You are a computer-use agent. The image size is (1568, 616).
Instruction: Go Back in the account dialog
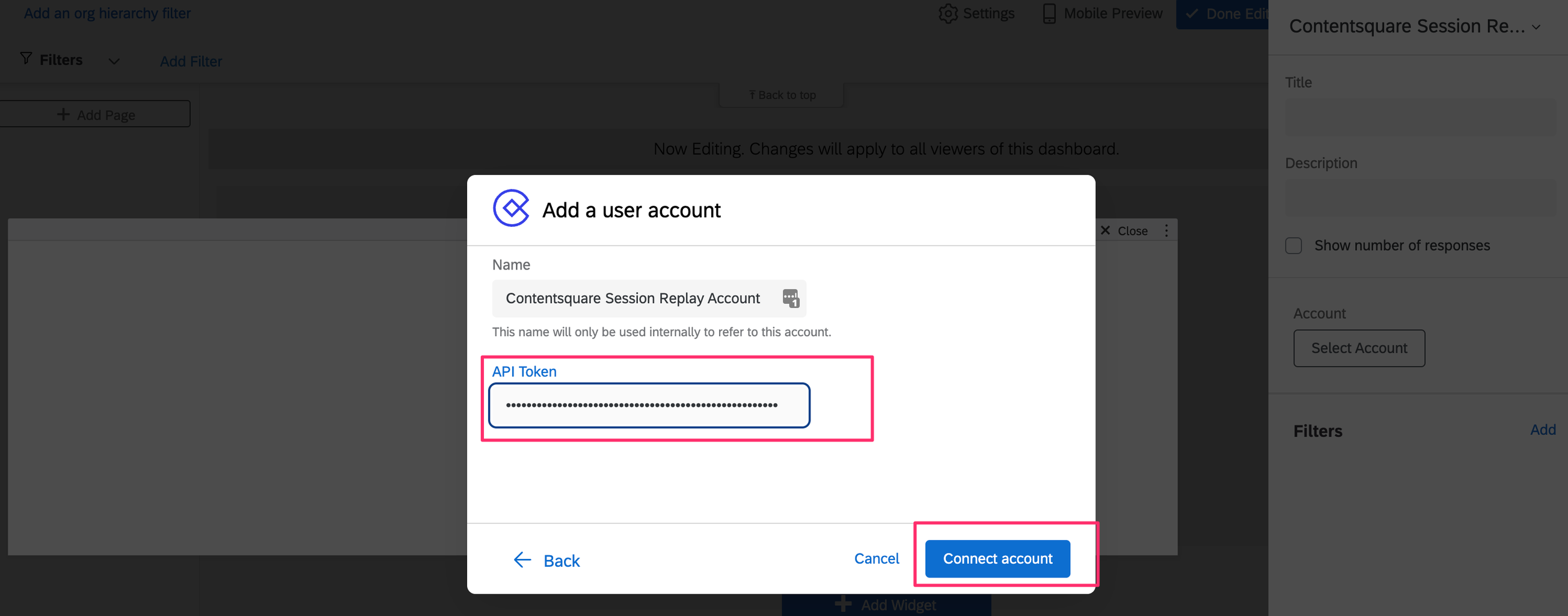coord(546,561)
